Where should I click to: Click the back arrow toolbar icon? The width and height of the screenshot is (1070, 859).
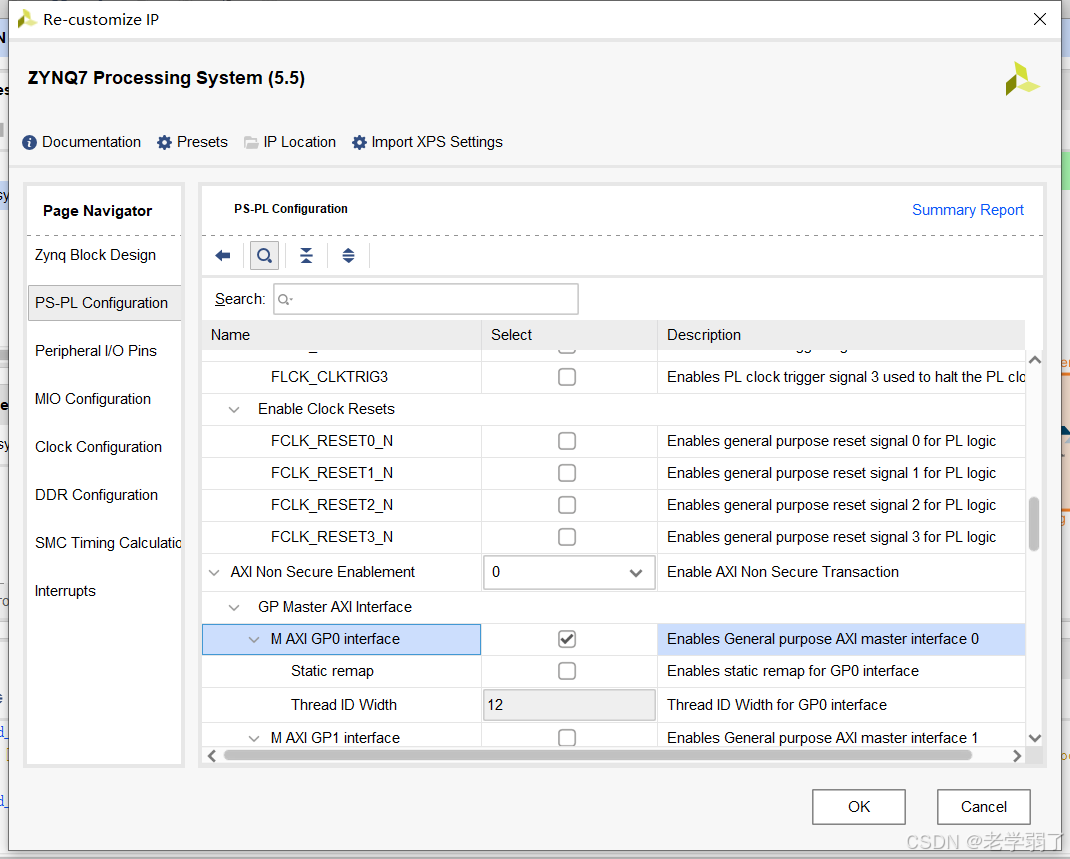(x=222, y=256)
